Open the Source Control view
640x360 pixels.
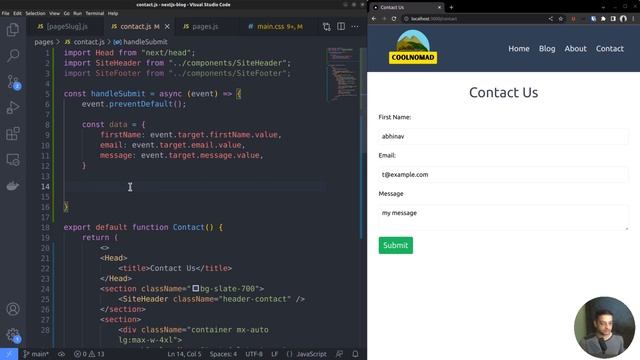point(13,82)
